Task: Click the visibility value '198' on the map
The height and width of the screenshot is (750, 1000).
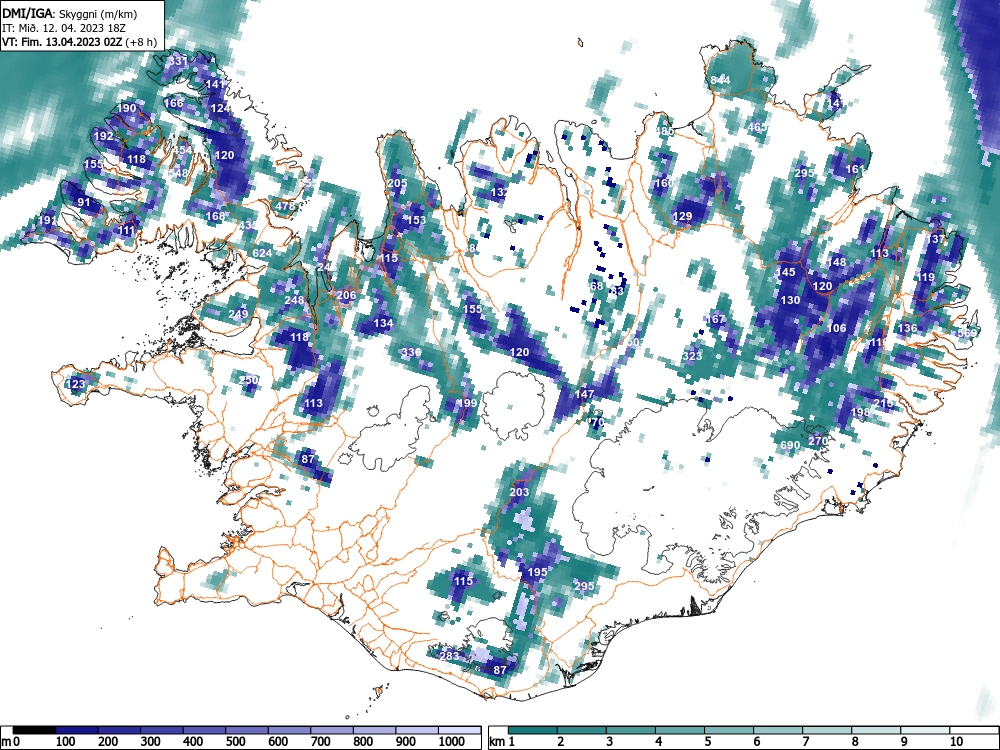Action: coord(860,412)
